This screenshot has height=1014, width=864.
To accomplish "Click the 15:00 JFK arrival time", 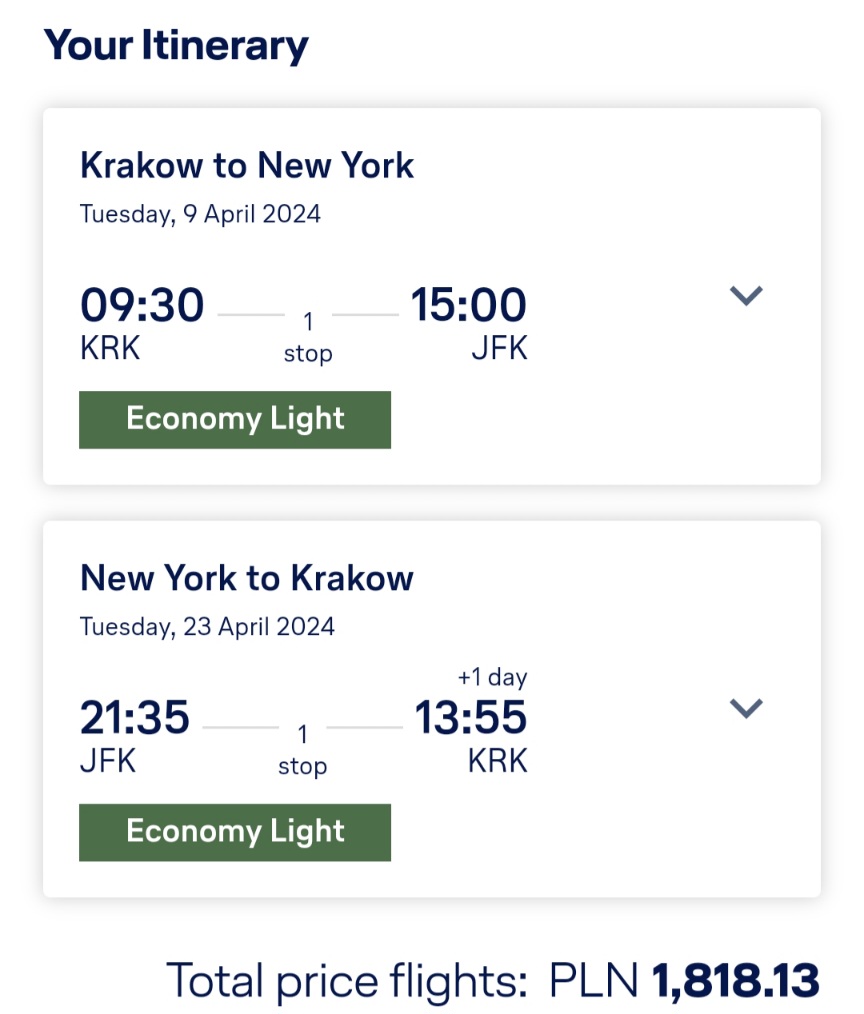I will pos(469,305).
